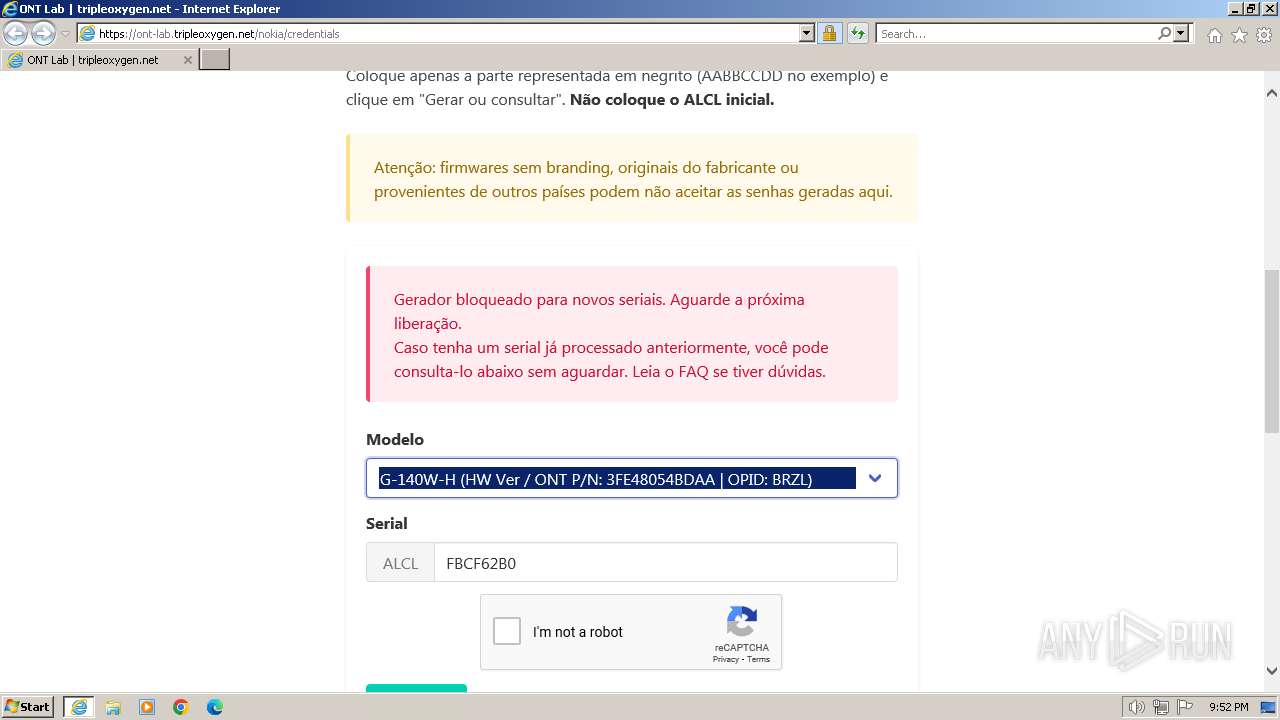Launch Microsoft Edge from the taskbar
Screen dimensions: 1280x720
click(x=215, y=707)
